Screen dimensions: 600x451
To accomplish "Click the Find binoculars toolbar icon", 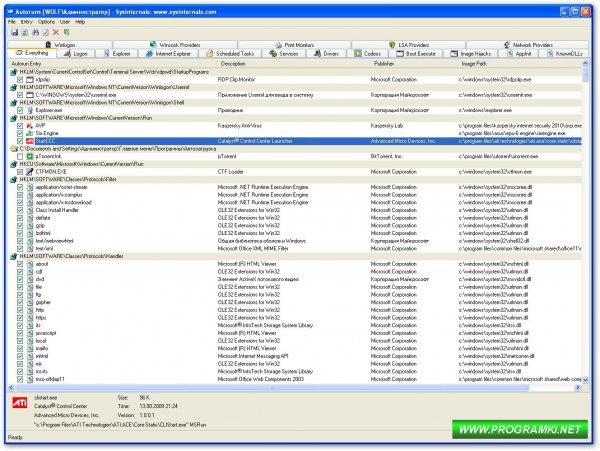I will tap(36, 33).
